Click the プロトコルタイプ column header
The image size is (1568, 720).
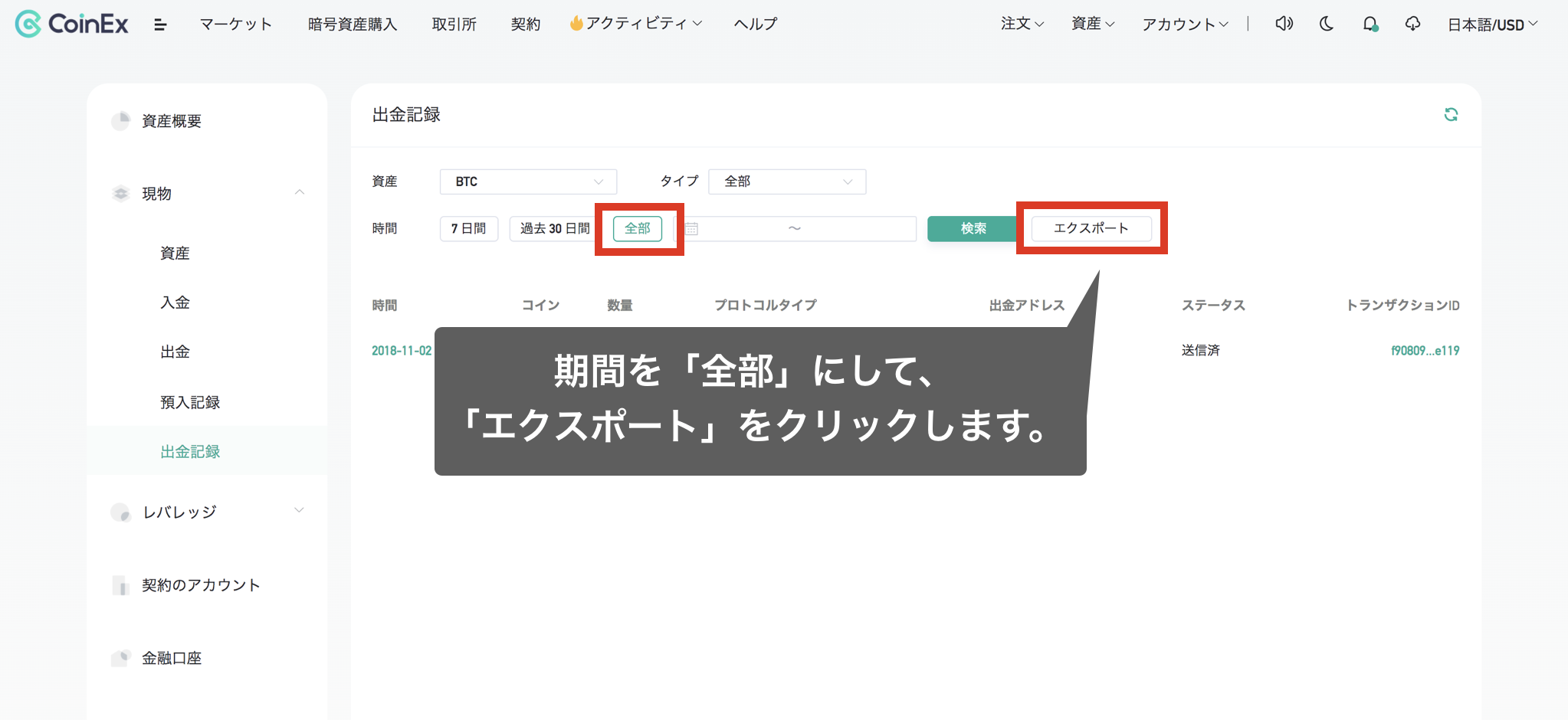pos(766,305)
